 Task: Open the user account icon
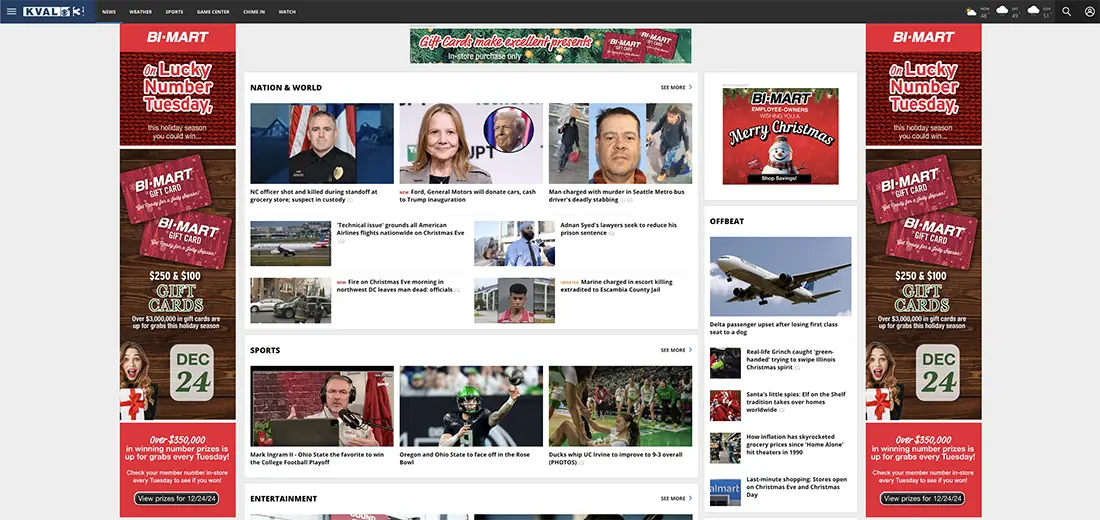[1089, 11]
